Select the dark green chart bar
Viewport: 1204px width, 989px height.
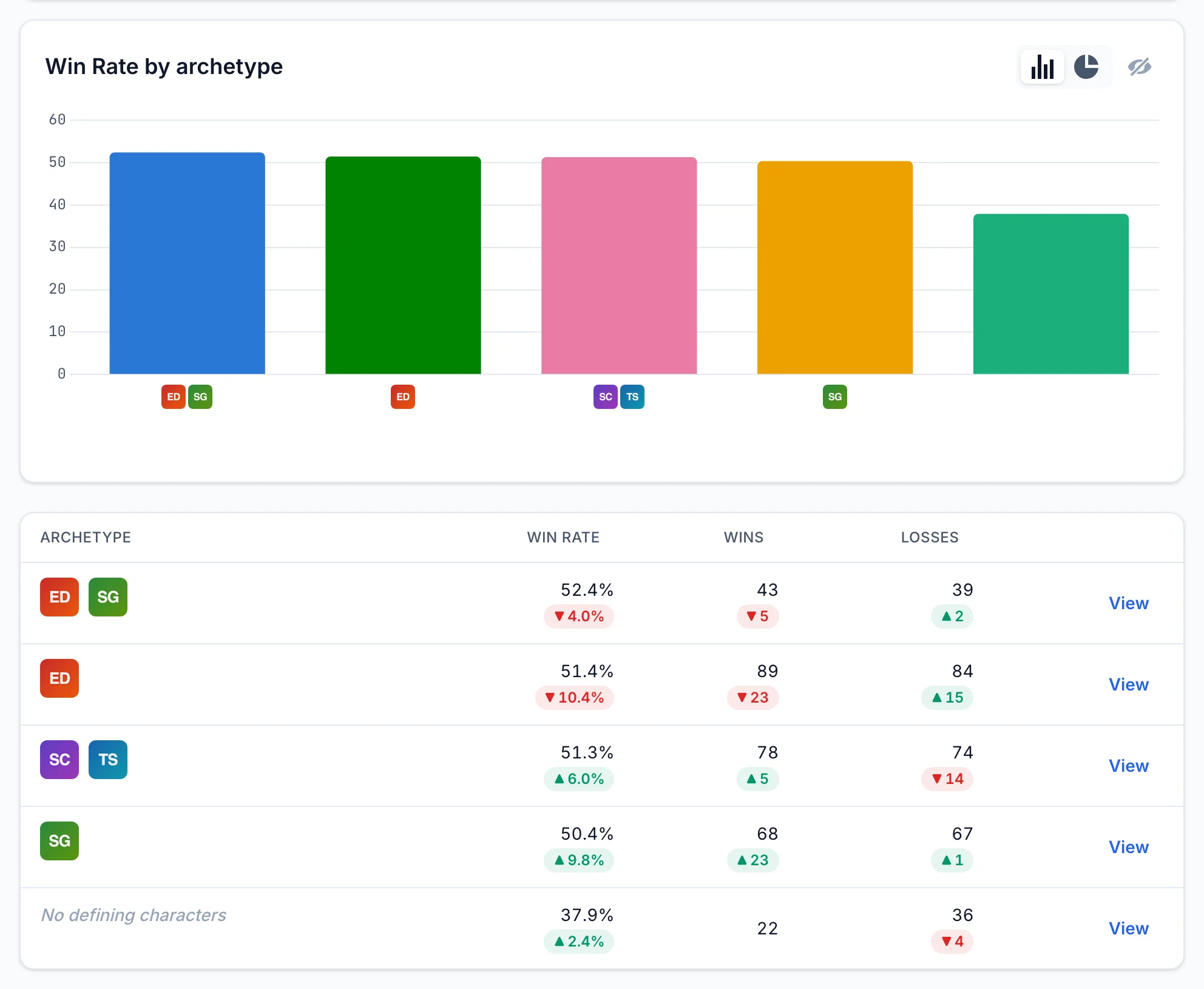coord(404,265)
